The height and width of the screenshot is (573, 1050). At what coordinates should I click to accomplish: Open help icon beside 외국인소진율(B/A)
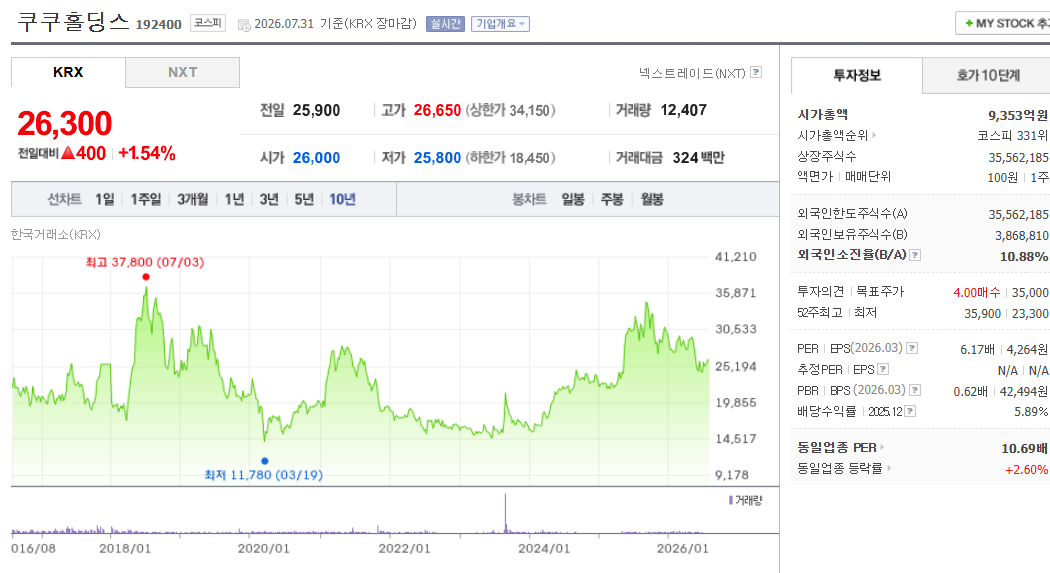(x=915, y=255)
